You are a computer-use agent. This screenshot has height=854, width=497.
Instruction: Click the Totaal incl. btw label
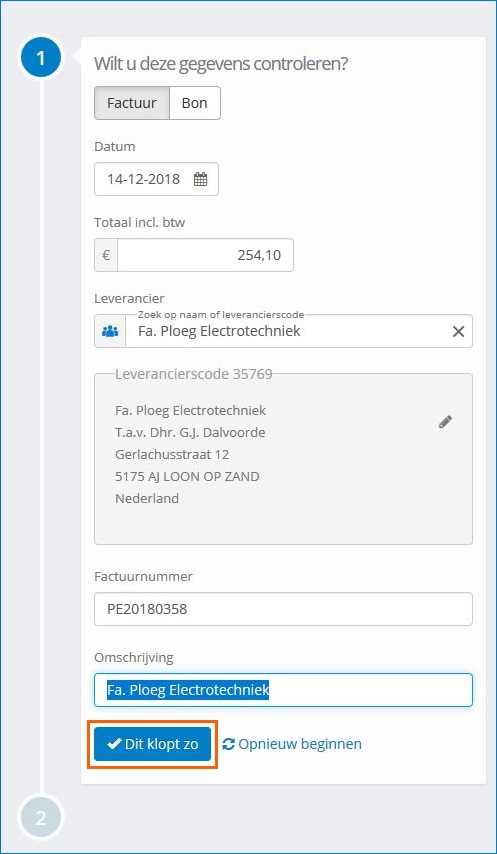click(x=140, y=222)
